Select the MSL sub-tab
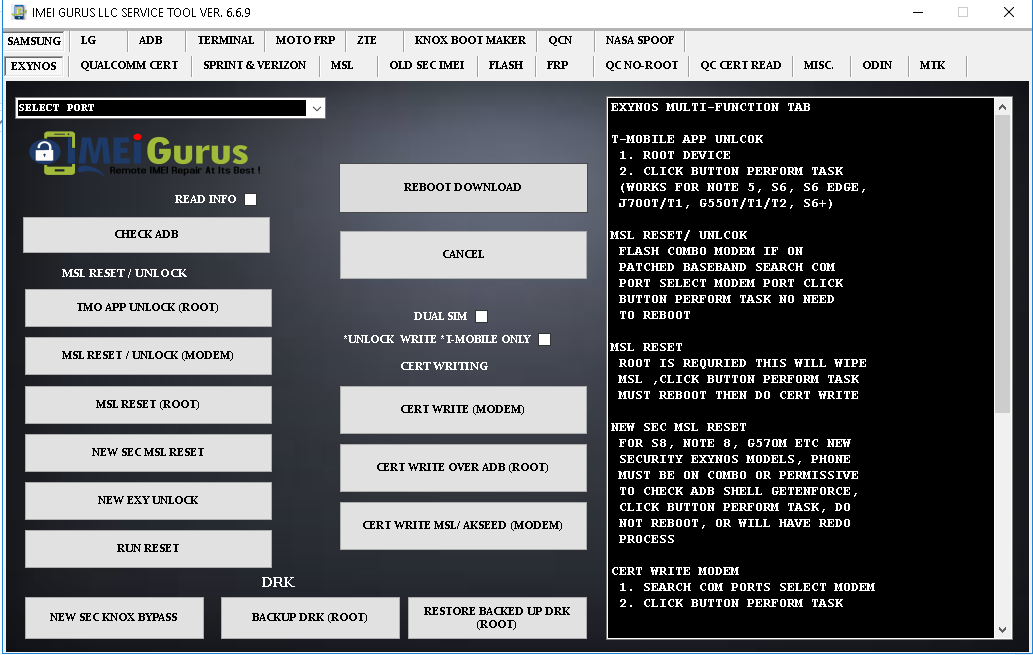1033x655 pixels. coord(342,65)
